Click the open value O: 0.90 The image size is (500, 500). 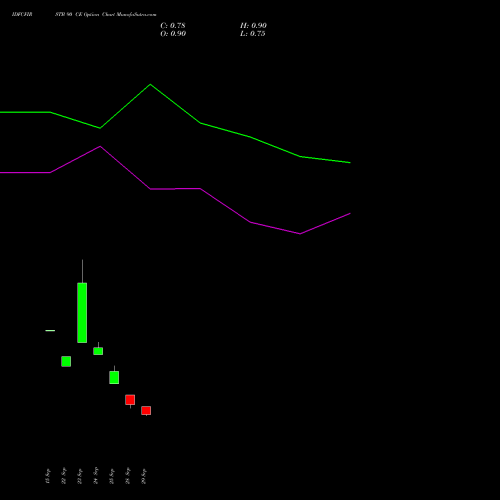coord(173,34)
